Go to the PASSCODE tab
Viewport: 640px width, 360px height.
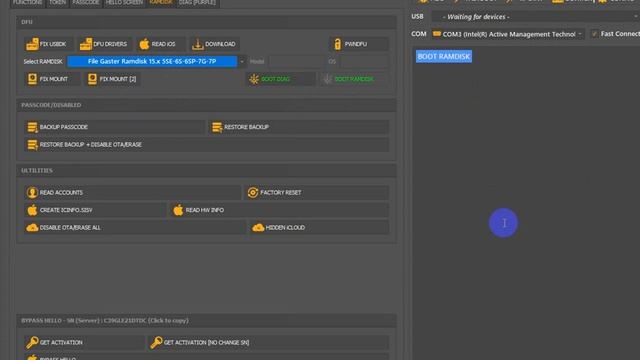86,3
